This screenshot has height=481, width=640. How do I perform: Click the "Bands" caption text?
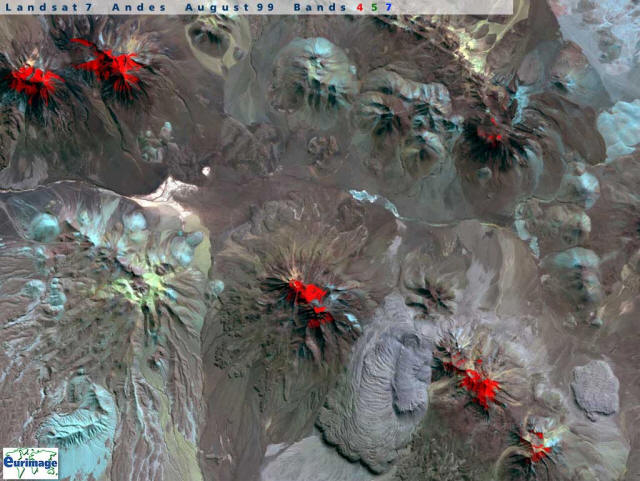click(320, 7)
